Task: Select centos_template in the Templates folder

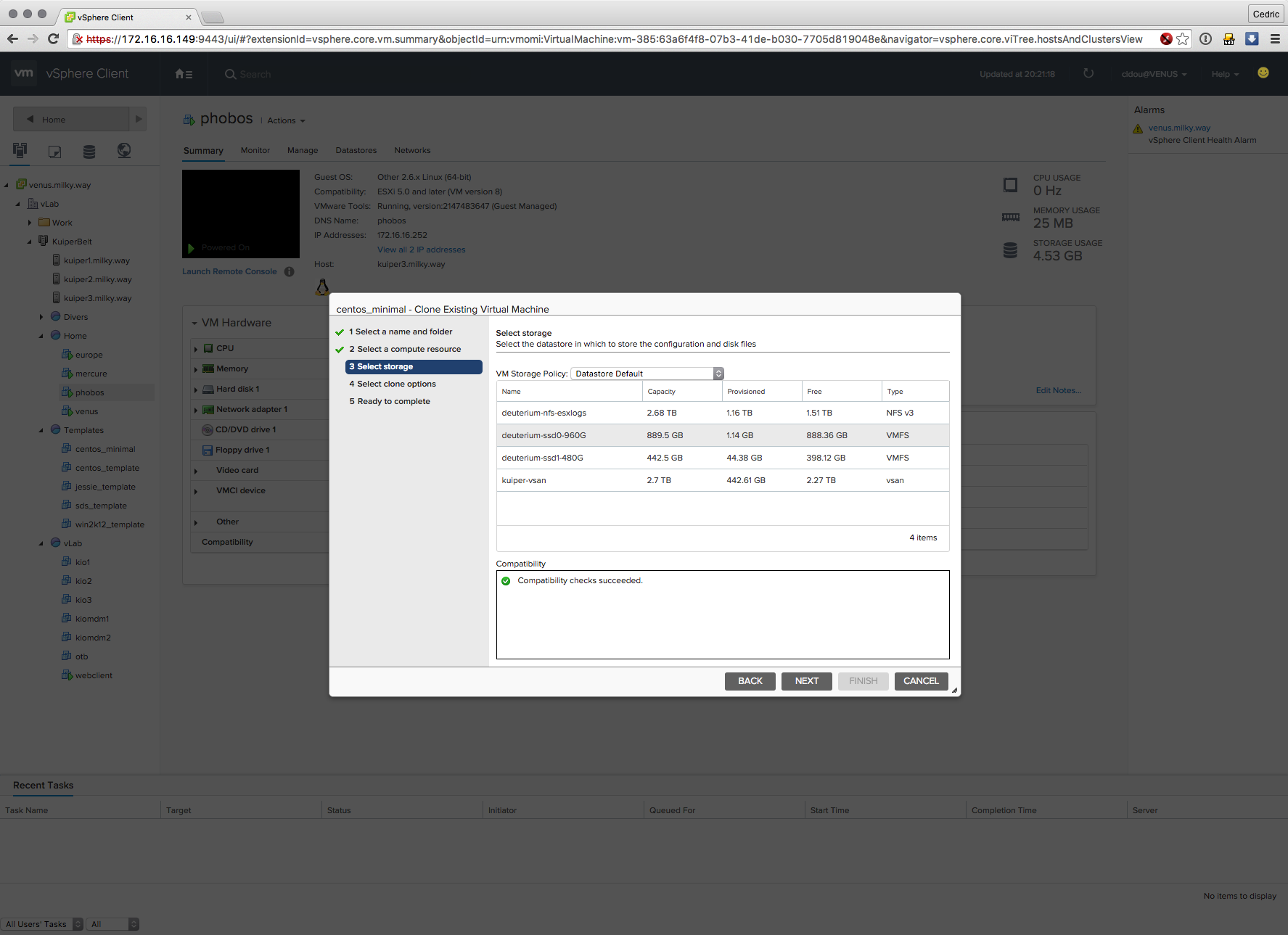Action: click(107, 468)
